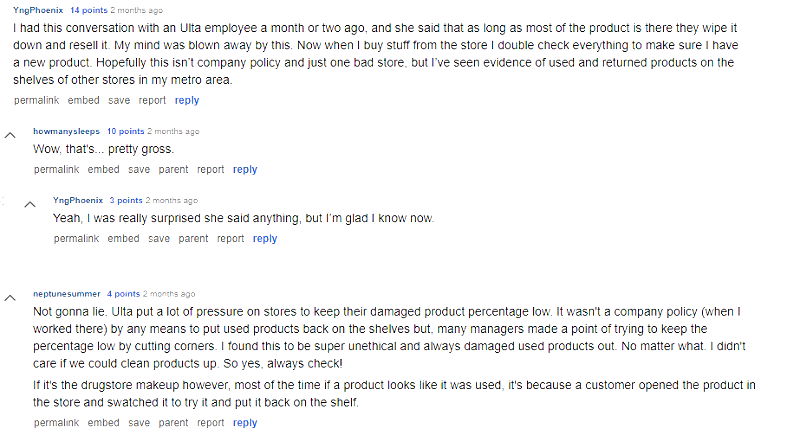Open YngPhoenix profile on top comment
This screenshot has width=800, height=435.
(x=39, y=9)
